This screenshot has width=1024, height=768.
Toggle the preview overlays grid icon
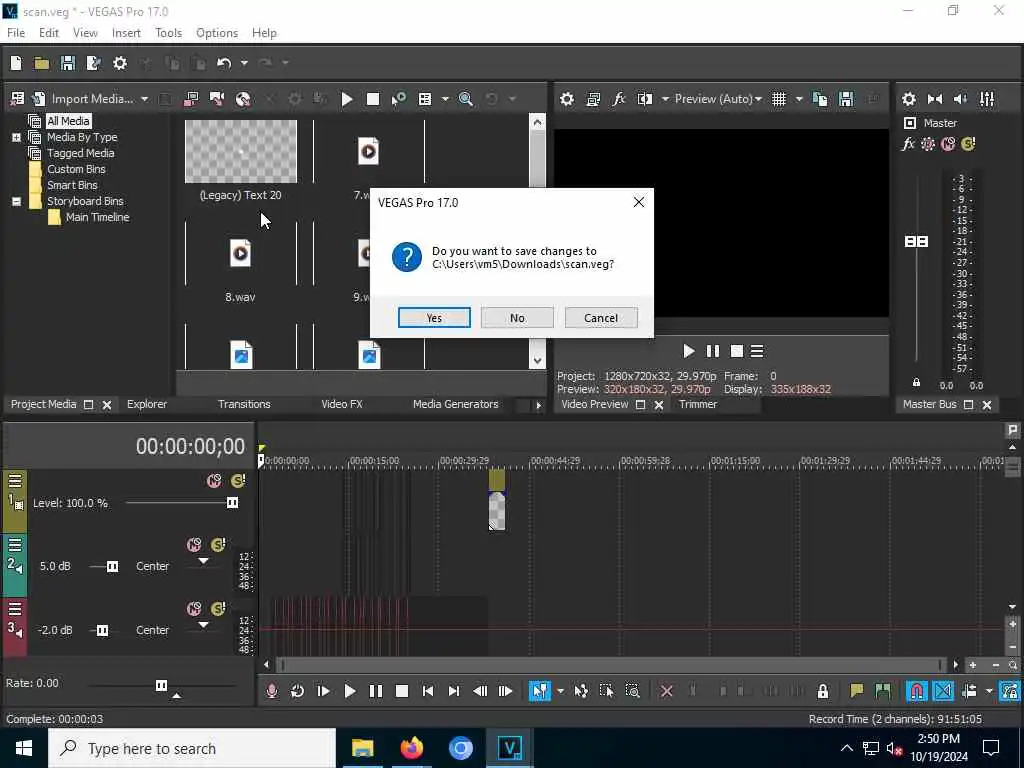point(779,99)
